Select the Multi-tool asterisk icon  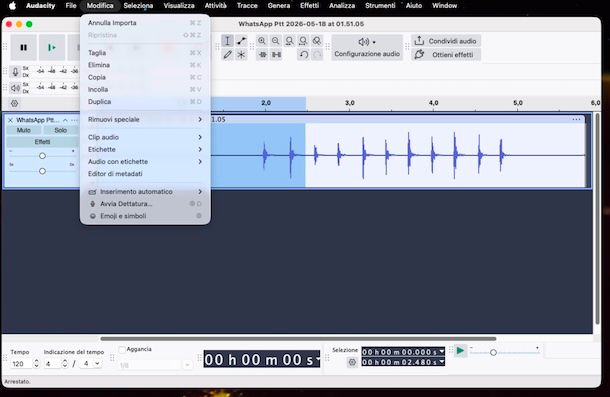tap(241, 54)
